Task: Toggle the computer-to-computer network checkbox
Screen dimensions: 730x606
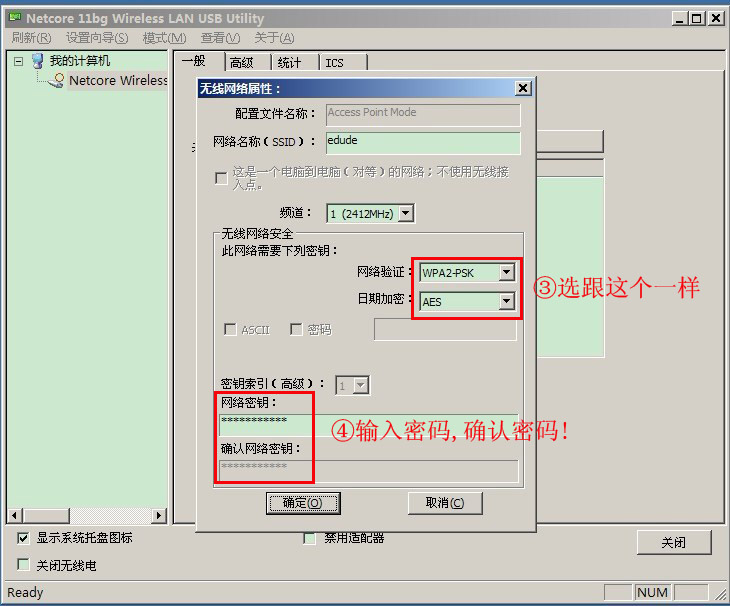Action: tap(221, 178)
